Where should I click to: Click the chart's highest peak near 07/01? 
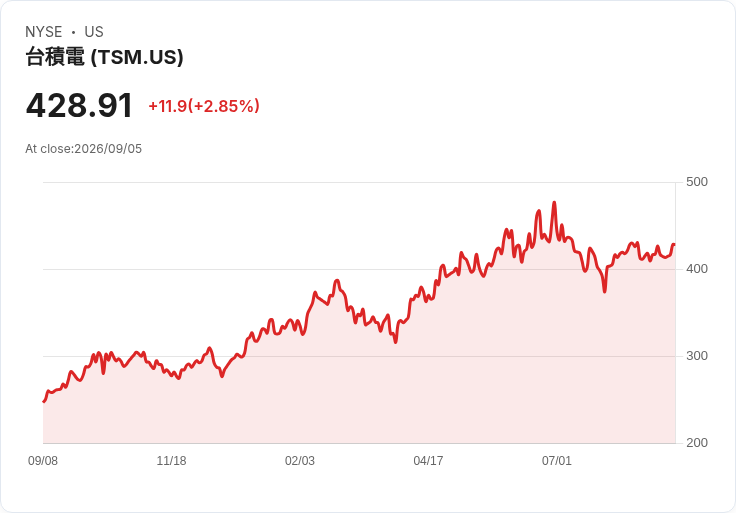pos(554,203)
